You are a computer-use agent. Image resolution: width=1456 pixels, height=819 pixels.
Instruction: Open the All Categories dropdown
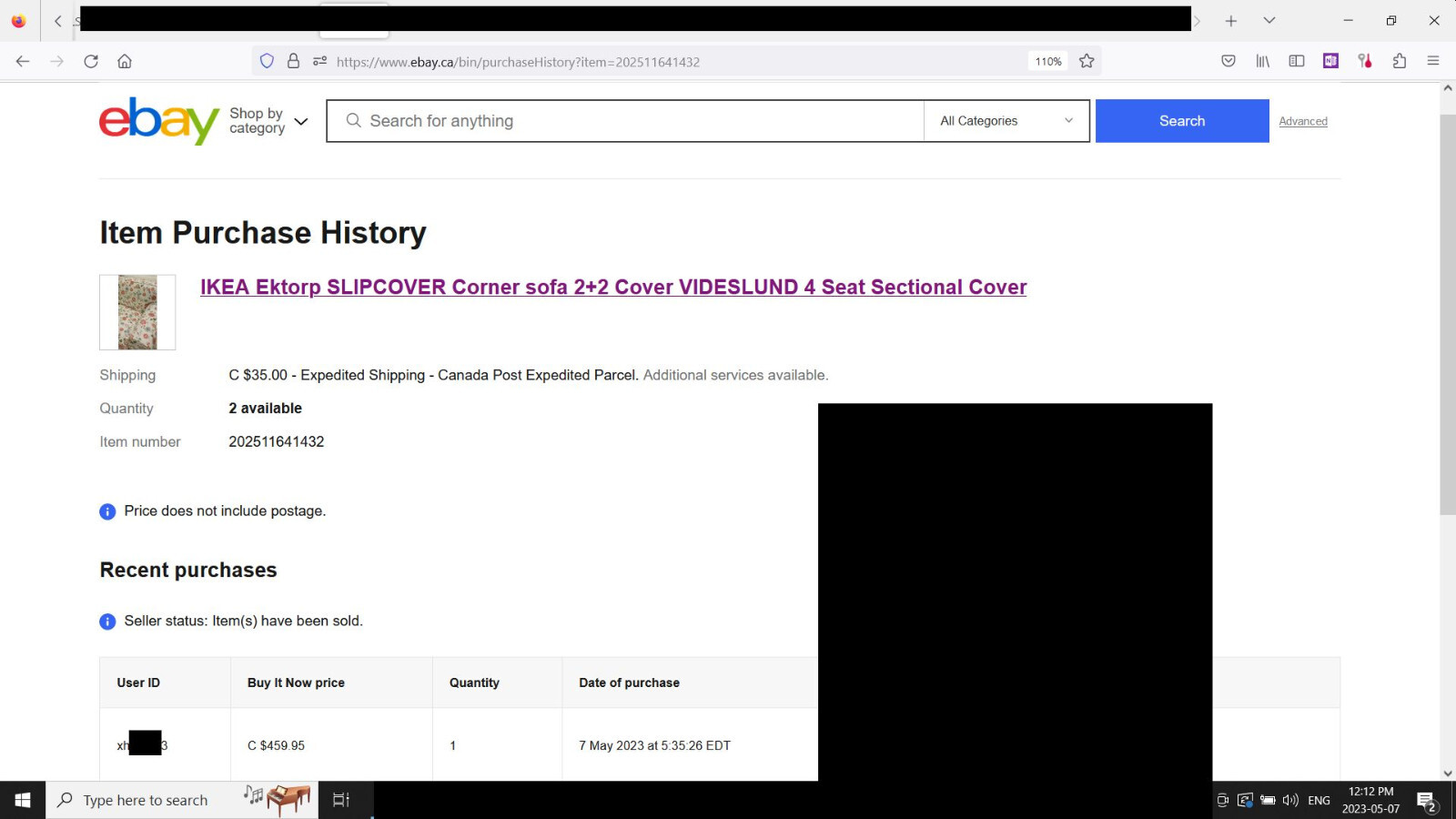tap(1006, 121)
